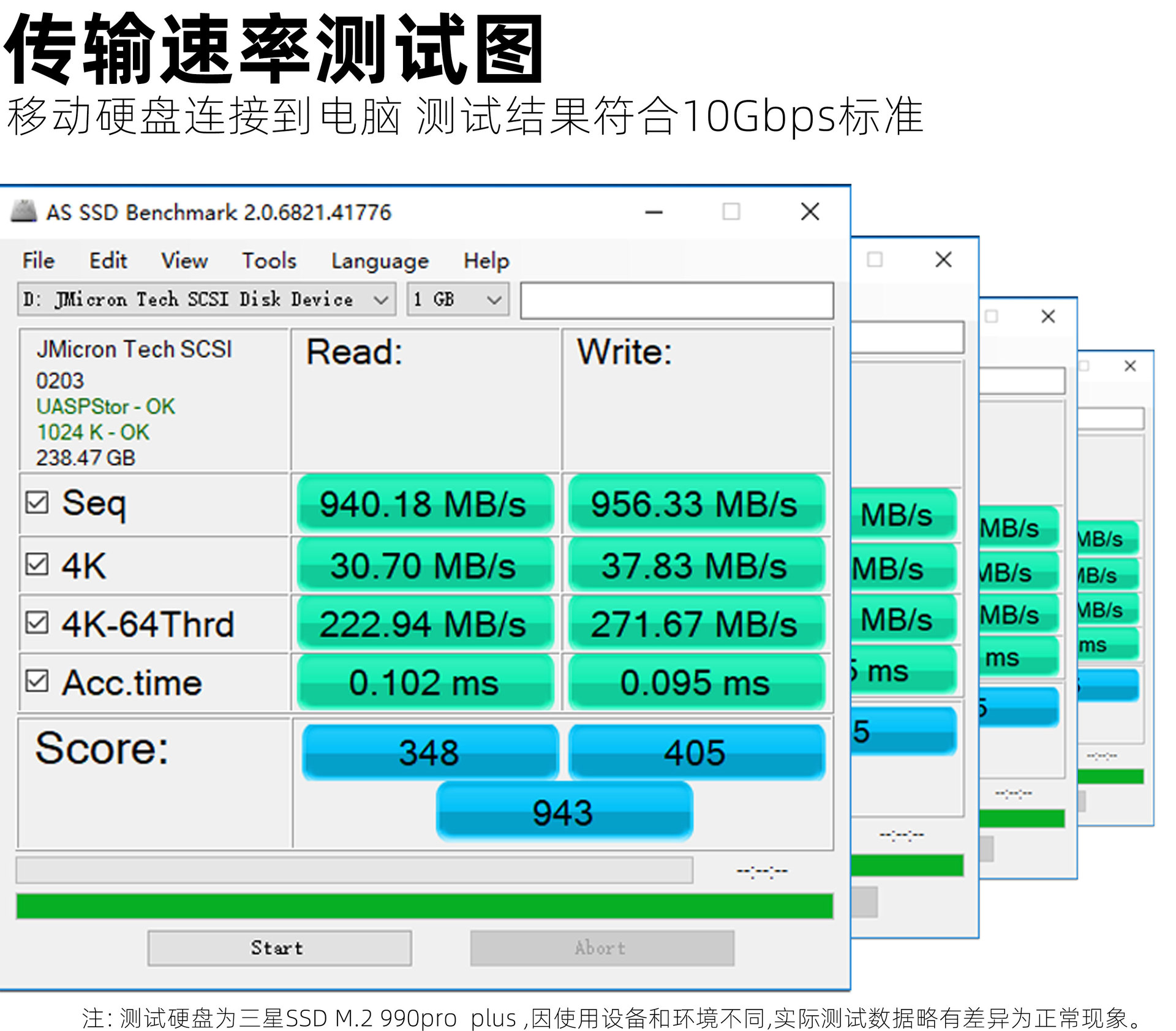The height and width of the screenshot is (1031, 1176).
Task: Uncheck the Seq test checkbox
Action: (37, 502)
